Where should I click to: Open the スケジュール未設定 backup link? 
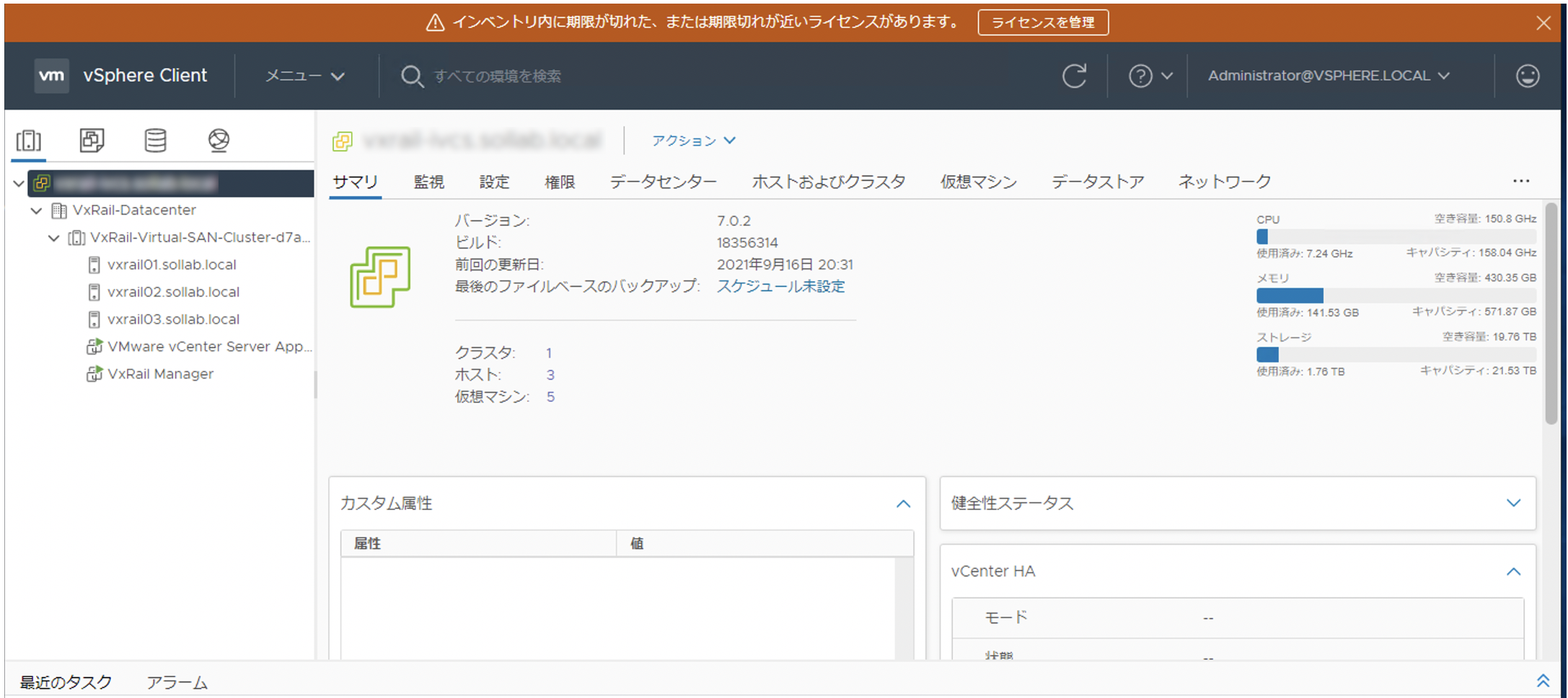click(780, 286)
